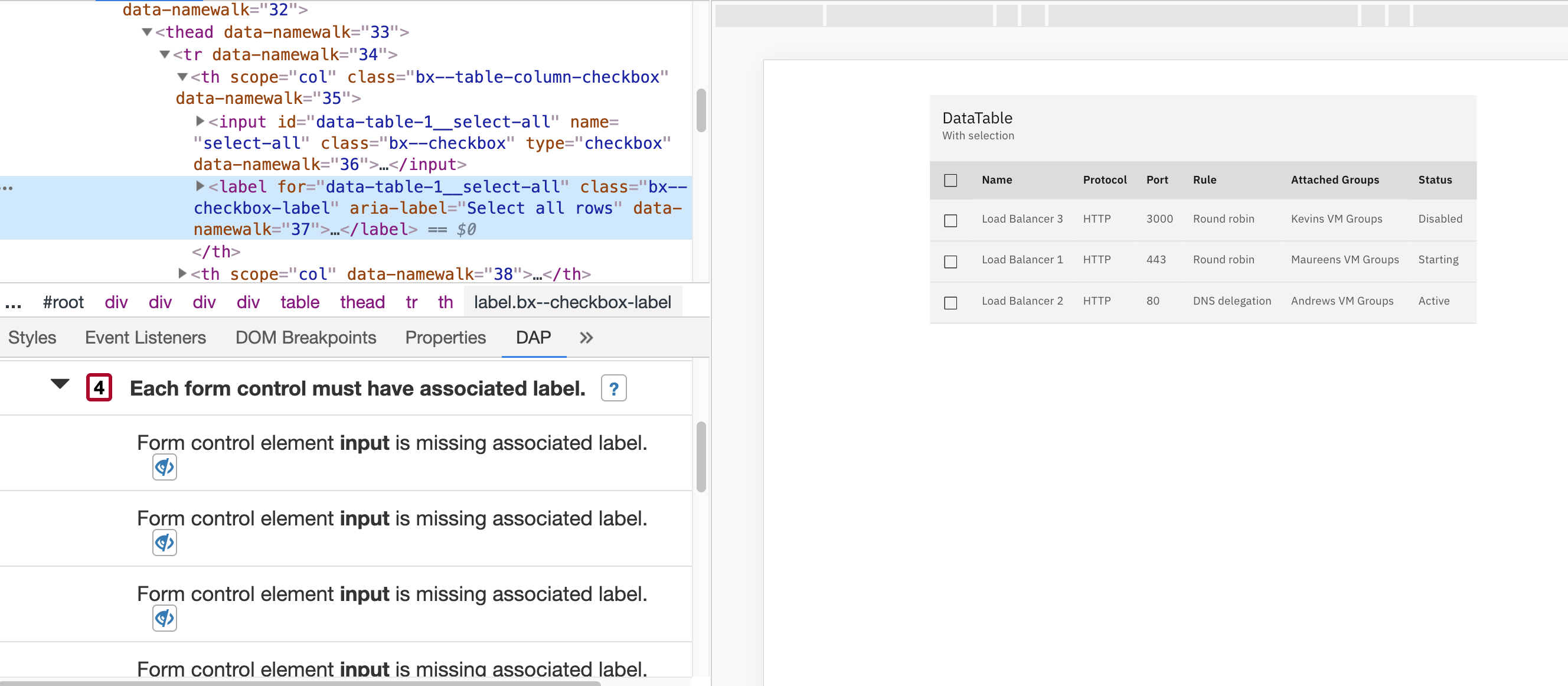The height and width of the screenshot is (686, 1568).
Task: Select the table breadcrumb
Action: [x=299, y=302]
